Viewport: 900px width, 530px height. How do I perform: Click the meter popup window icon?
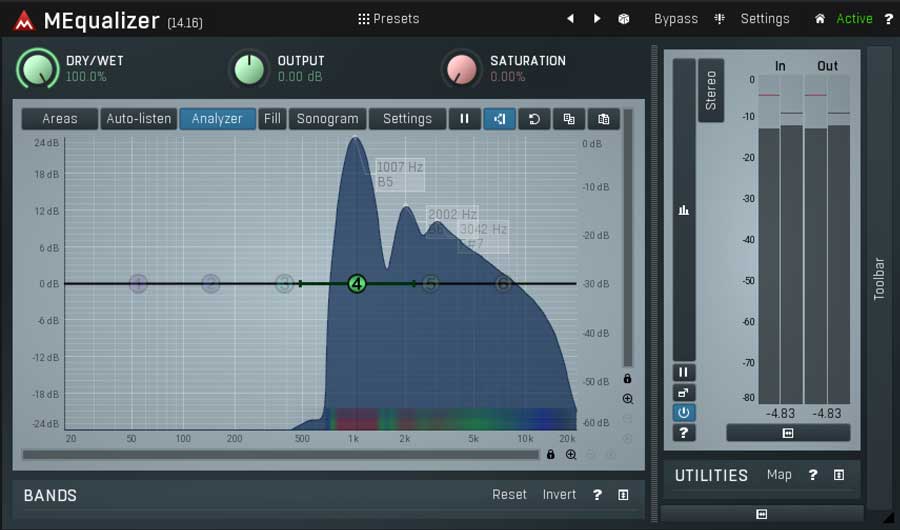click(684, 393)
